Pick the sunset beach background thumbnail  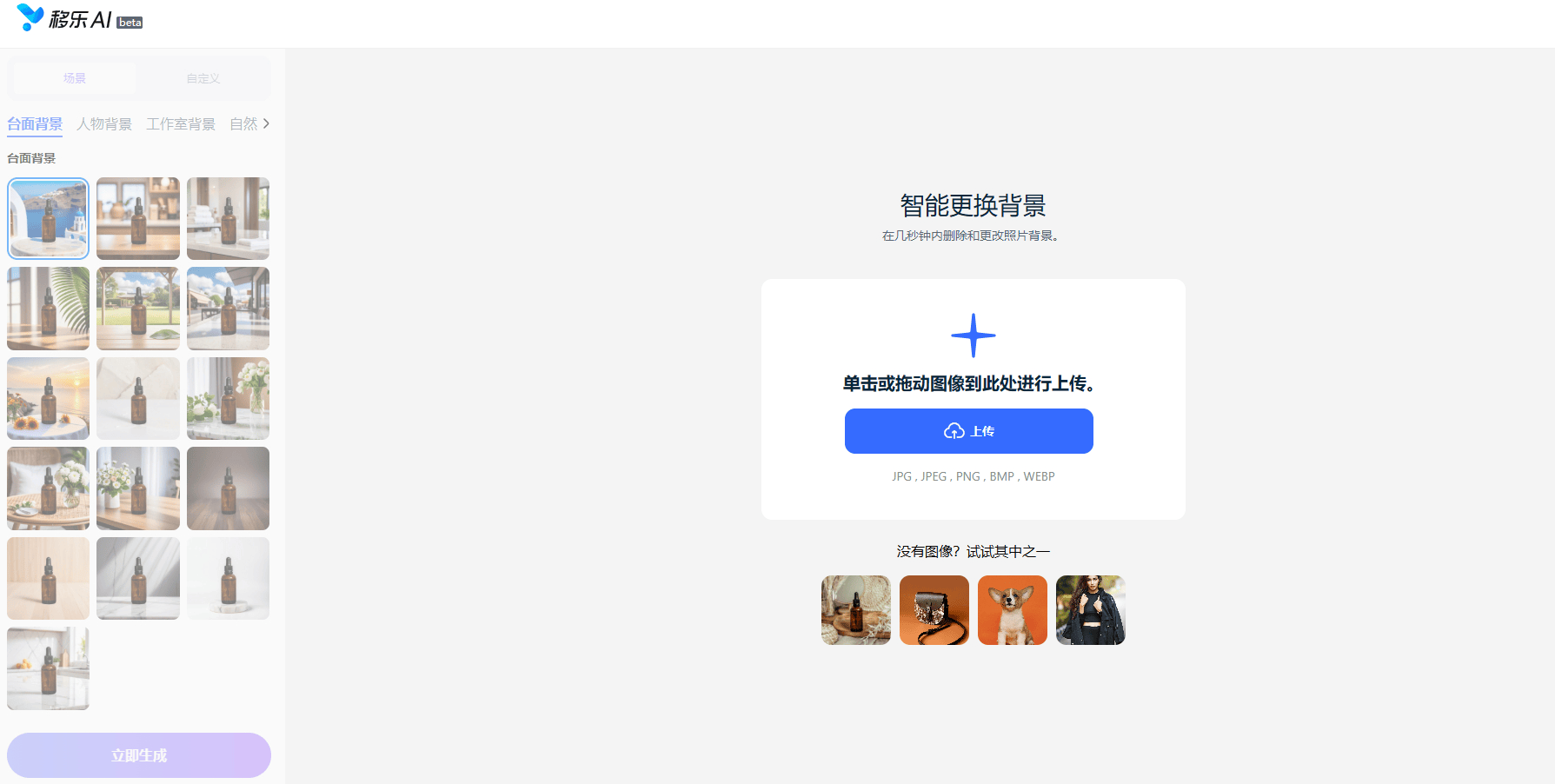(49, 398)
